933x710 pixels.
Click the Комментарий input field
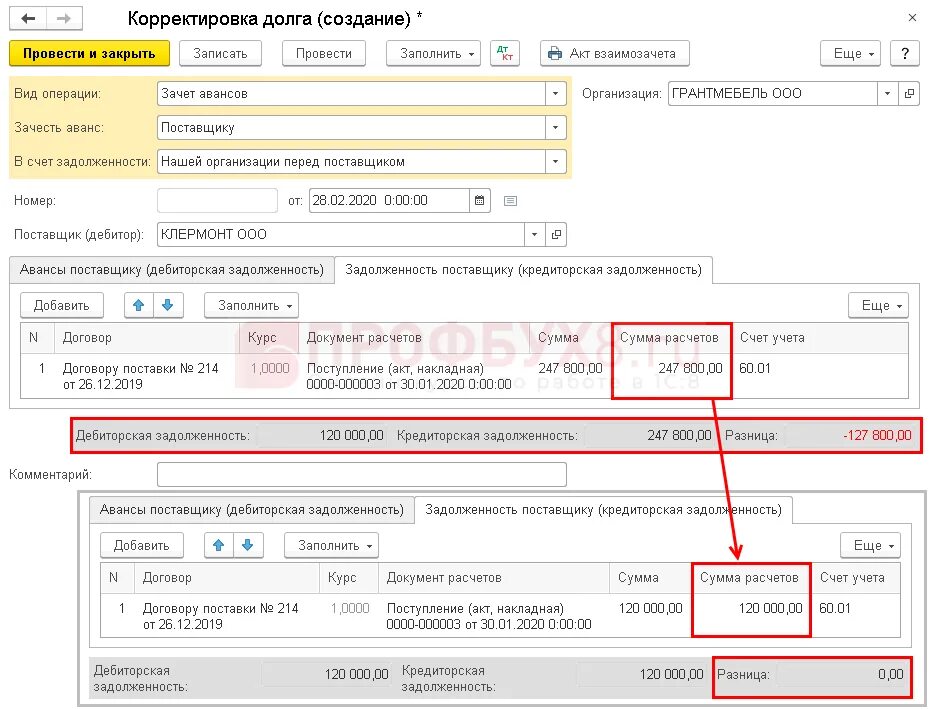click(x=362, y=474)
